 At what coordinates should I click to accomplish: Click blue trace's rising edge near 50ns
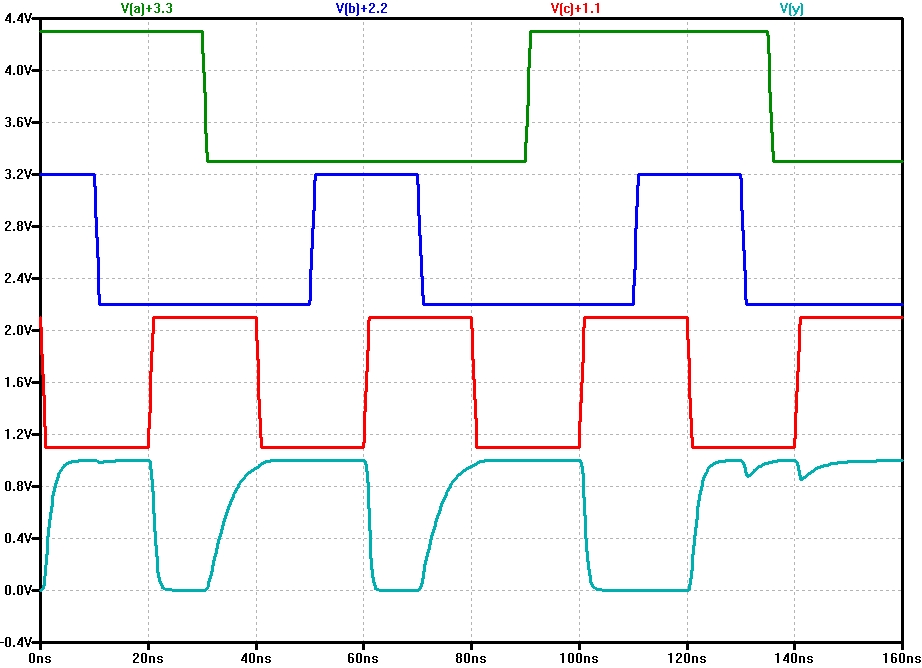(x=313, y=240)
